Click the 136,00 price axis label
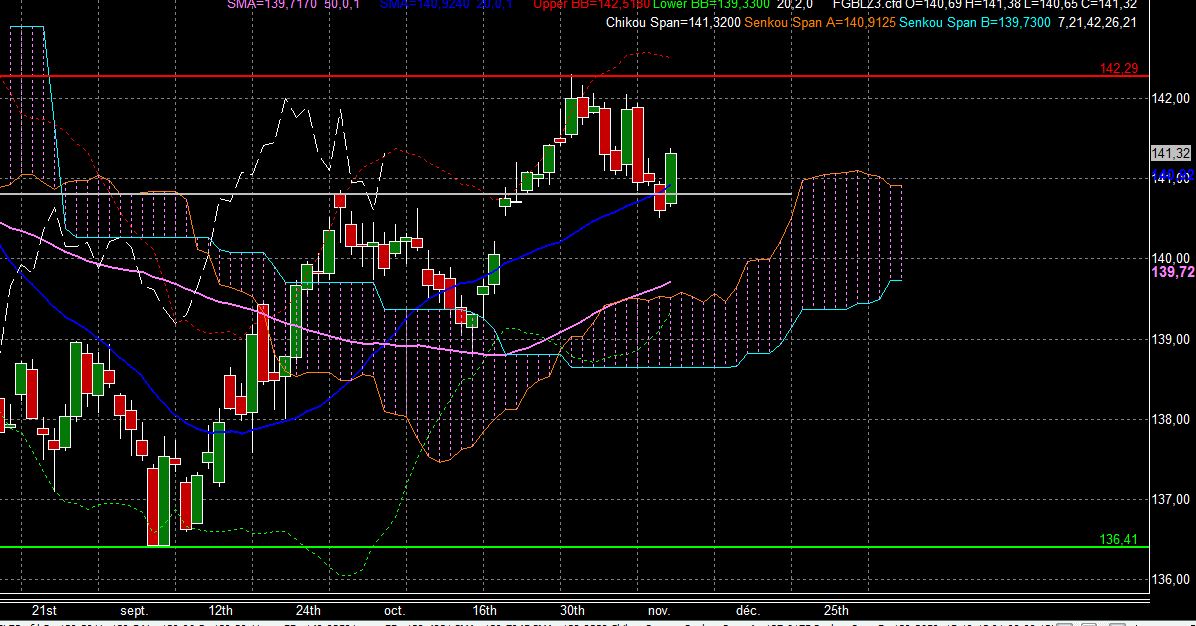 [x=1171, y=579]
